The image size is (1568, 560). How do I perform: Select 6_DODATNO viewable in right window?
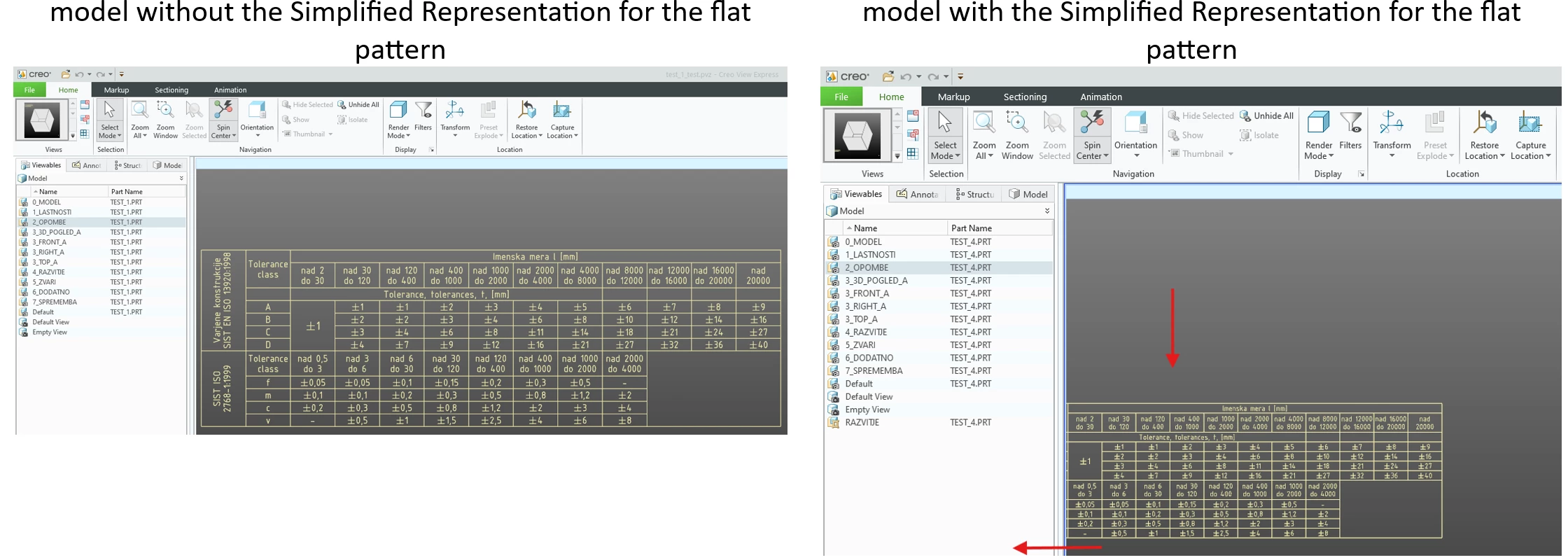[x=939, y=358]
